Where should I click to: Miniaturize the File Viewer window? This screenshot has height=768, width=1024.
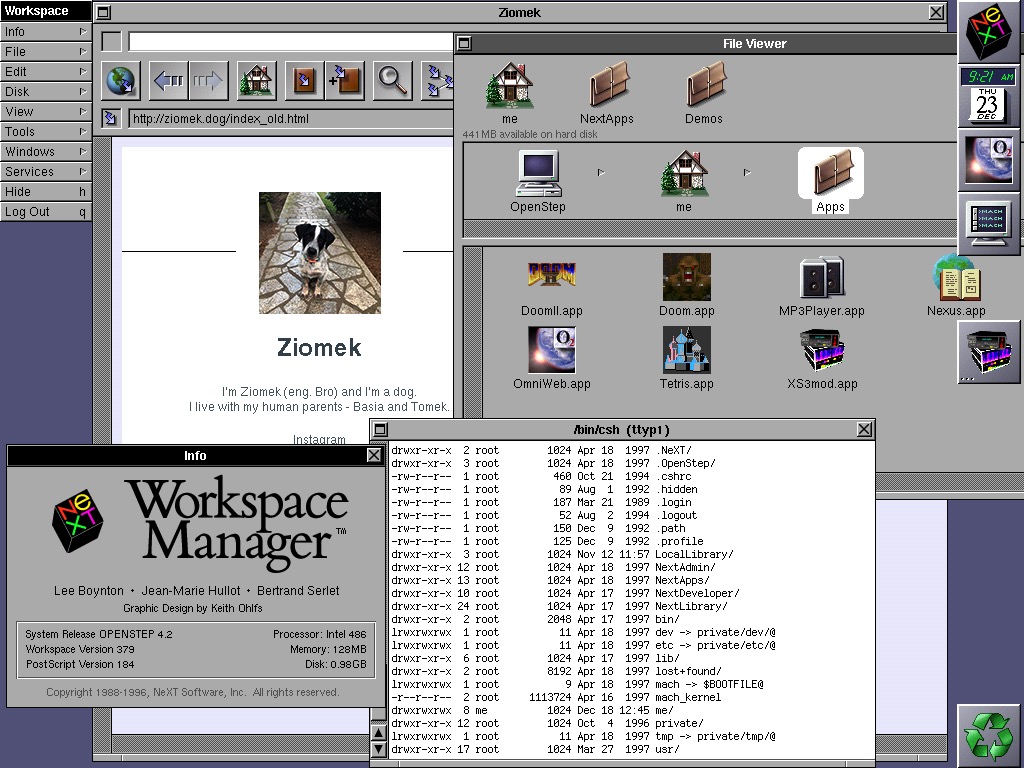tap(464, 44)
